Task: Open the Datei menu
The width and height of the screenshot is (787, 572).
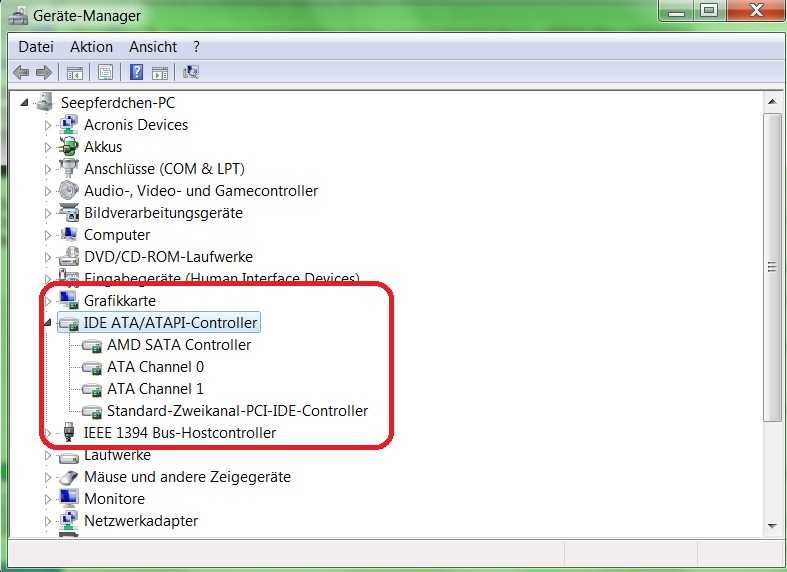Action: click(36, 47)
